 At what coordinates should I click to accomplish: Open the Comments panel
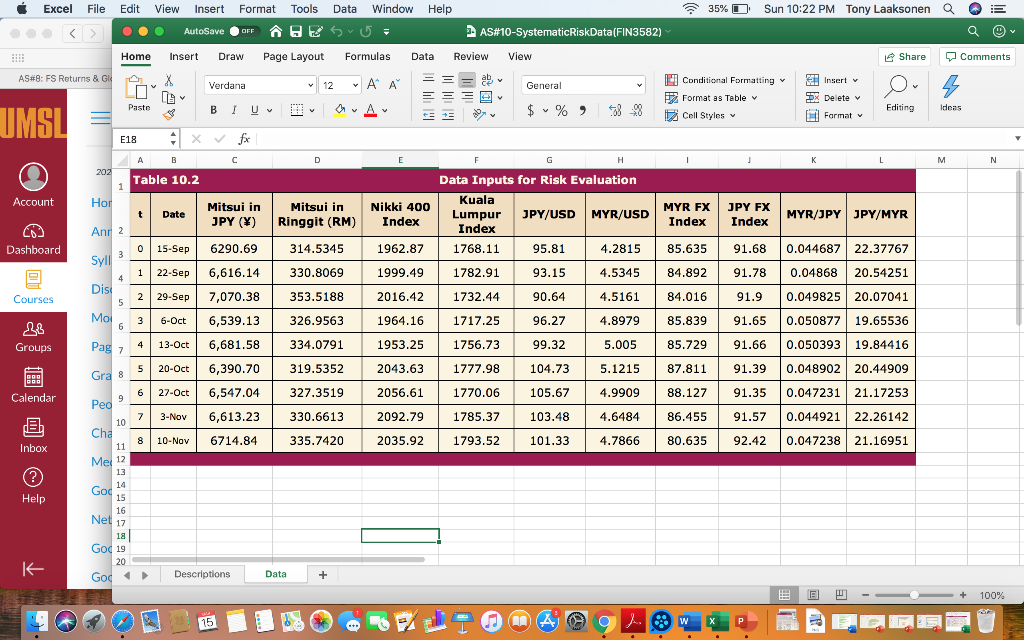976,57
